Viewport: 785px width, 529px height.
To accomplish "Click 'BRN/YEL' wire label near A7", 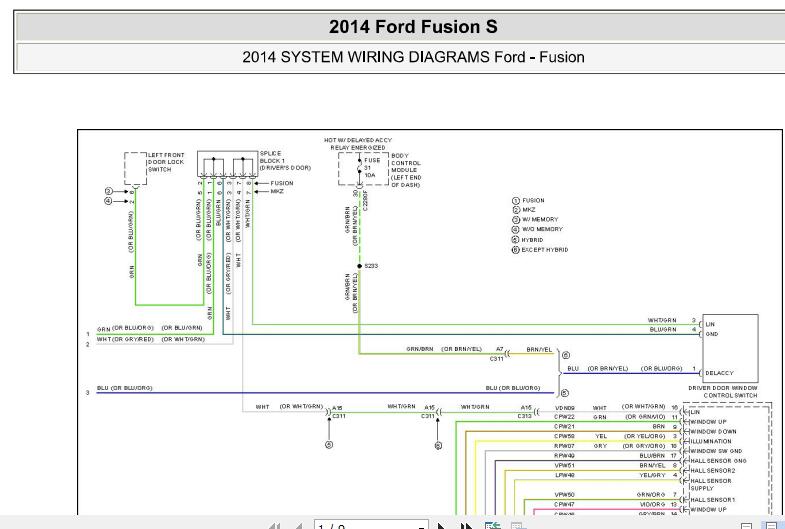I will click(x=539, y=349).
